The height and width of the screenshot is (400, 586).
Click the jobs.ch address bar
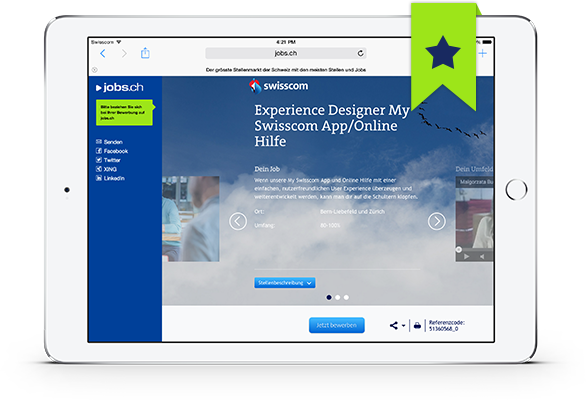coord(286,53)
